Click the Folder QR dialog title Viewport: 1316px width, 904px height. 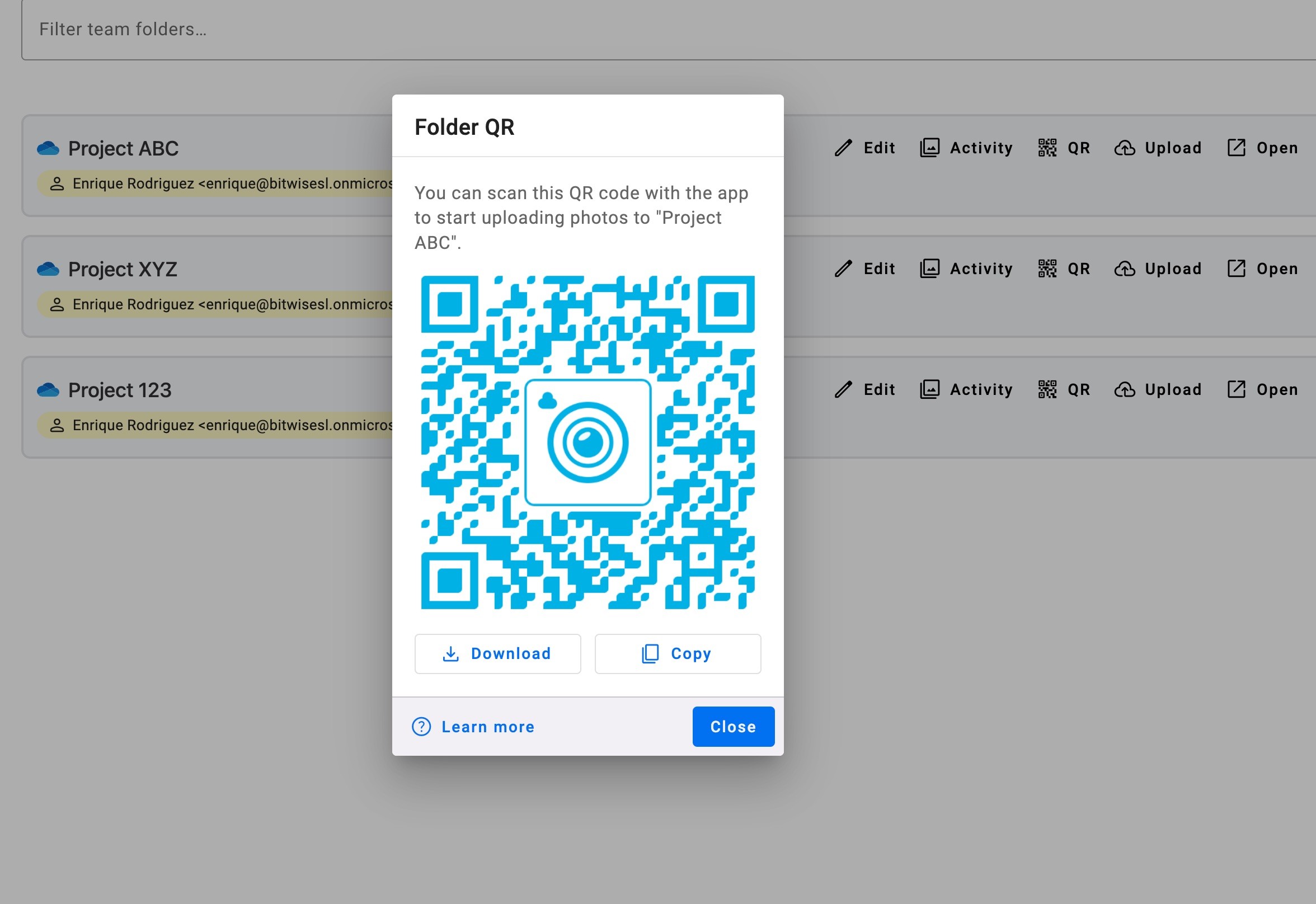tap(464, 127)
